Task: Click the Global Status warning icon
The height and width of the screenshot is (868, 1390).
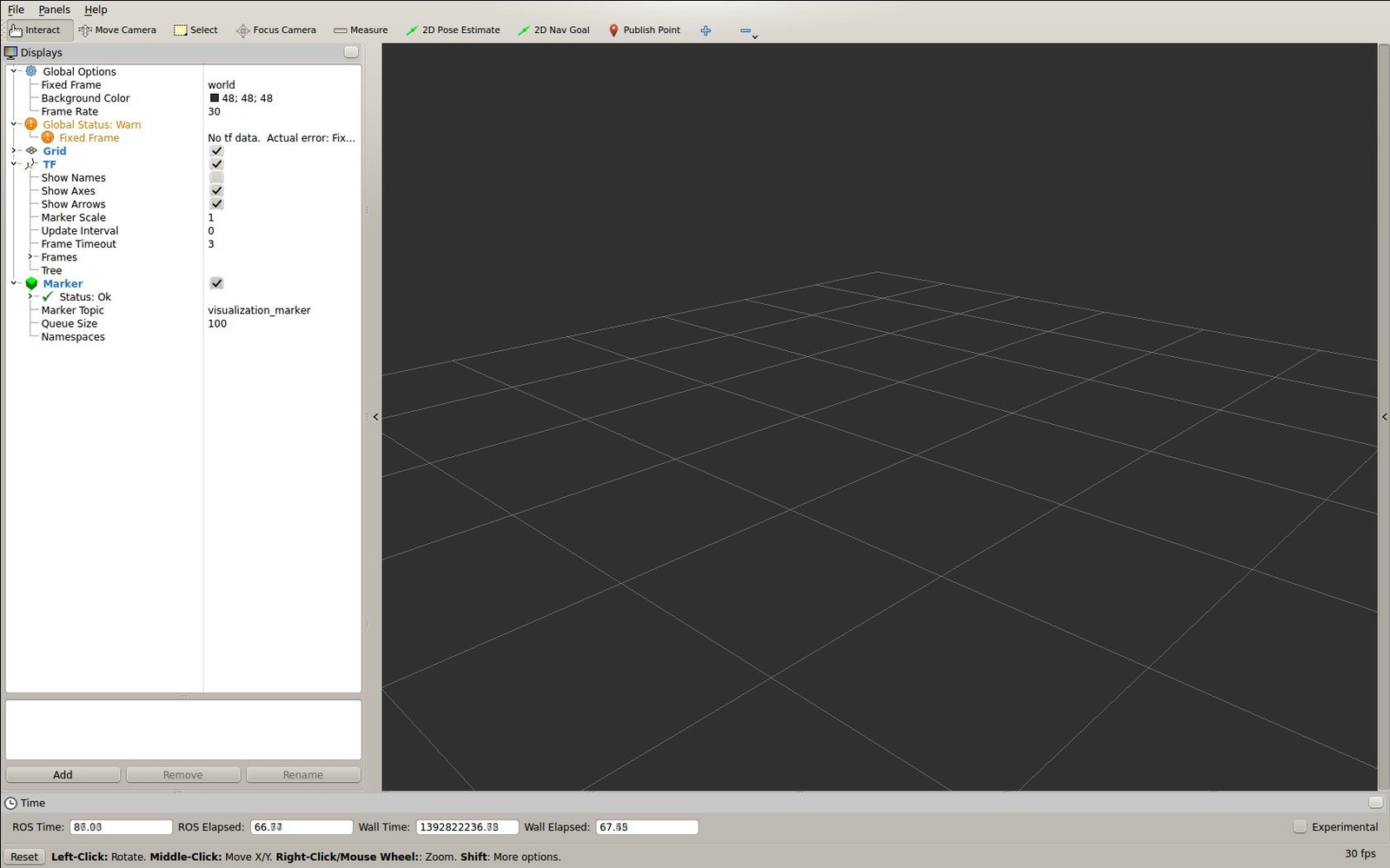Action: pos(31,124)
